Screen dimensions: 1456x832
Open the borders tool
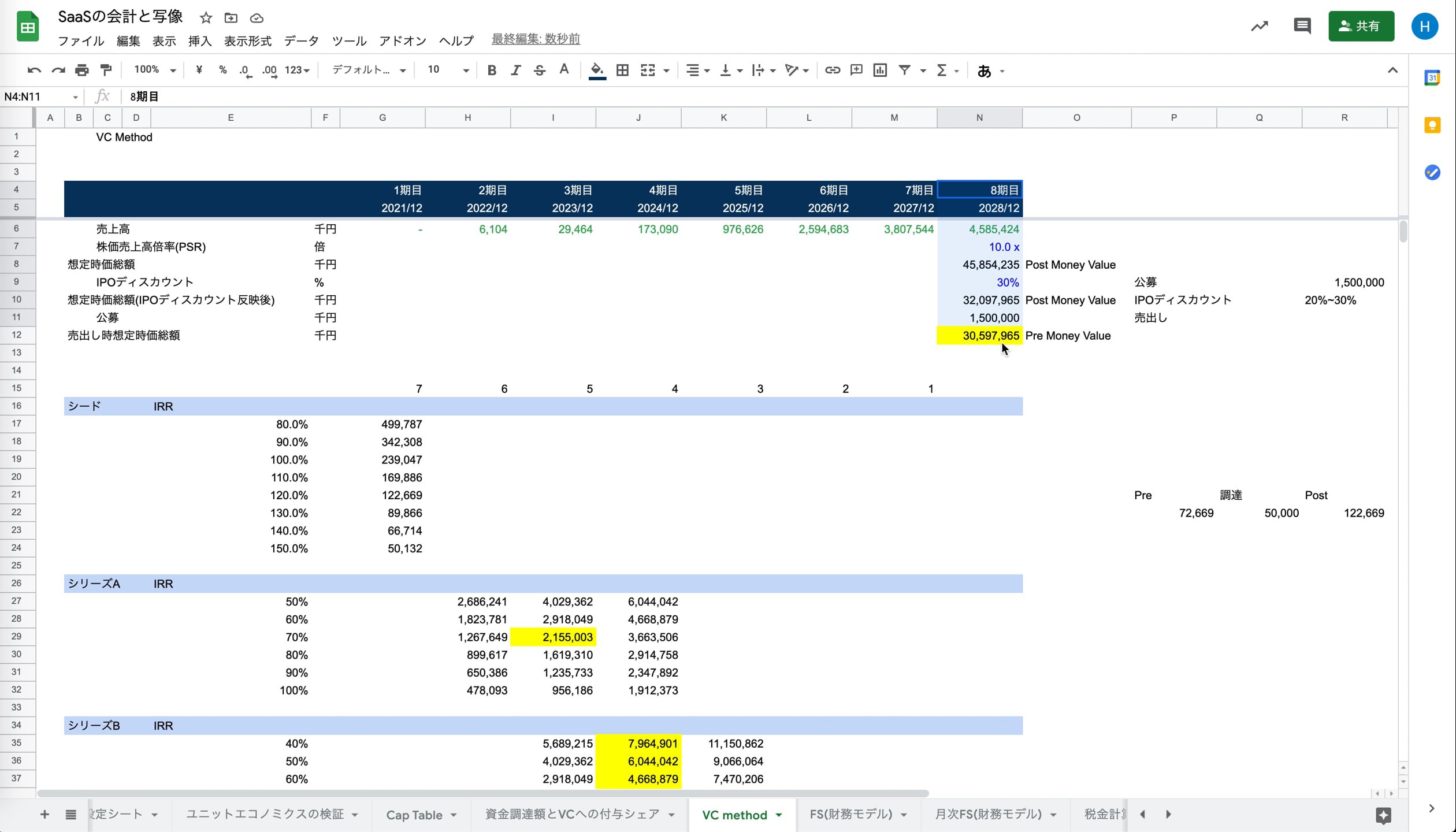(622, 70)
